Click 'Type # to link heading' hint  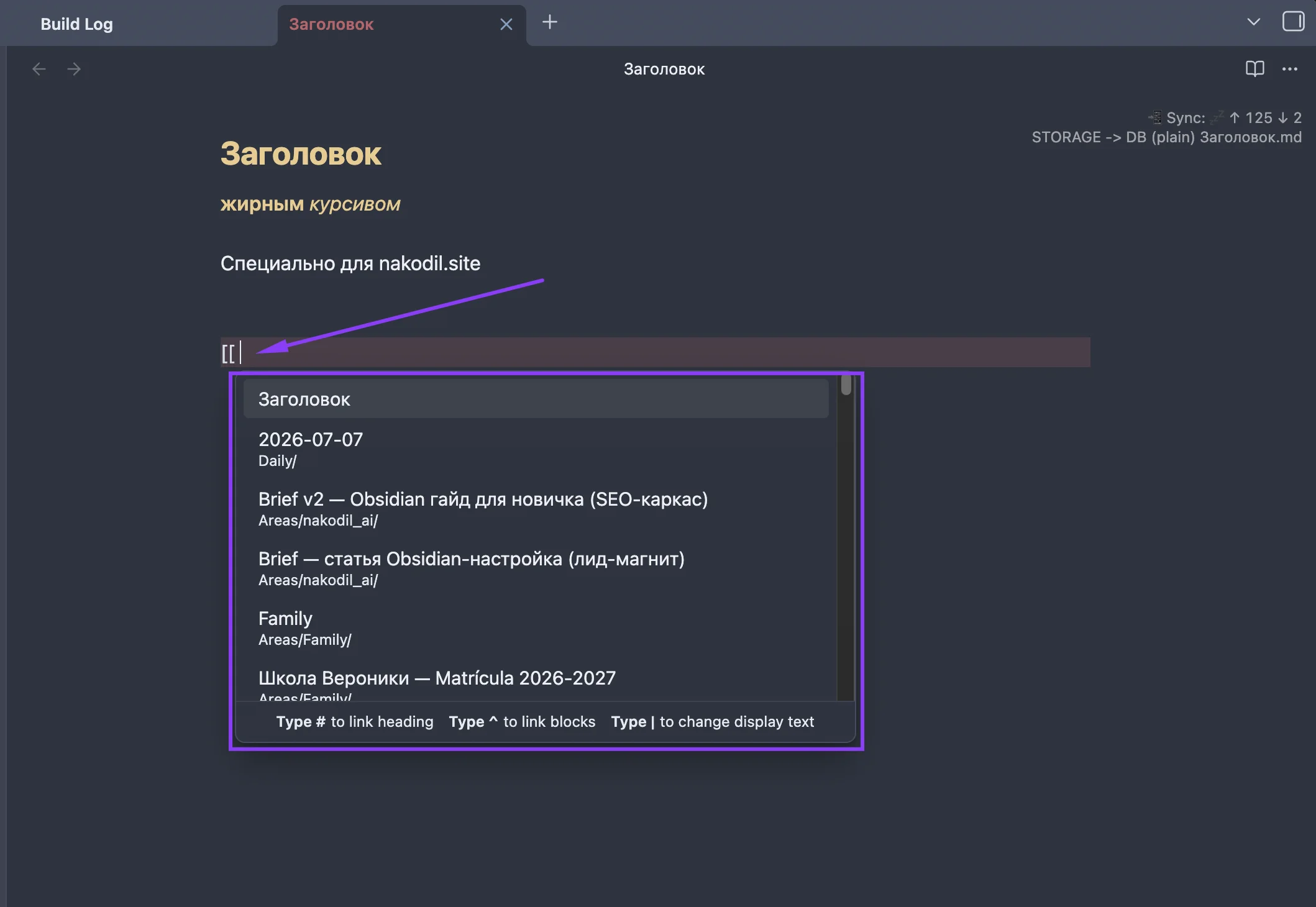click(x=355, y=722)
